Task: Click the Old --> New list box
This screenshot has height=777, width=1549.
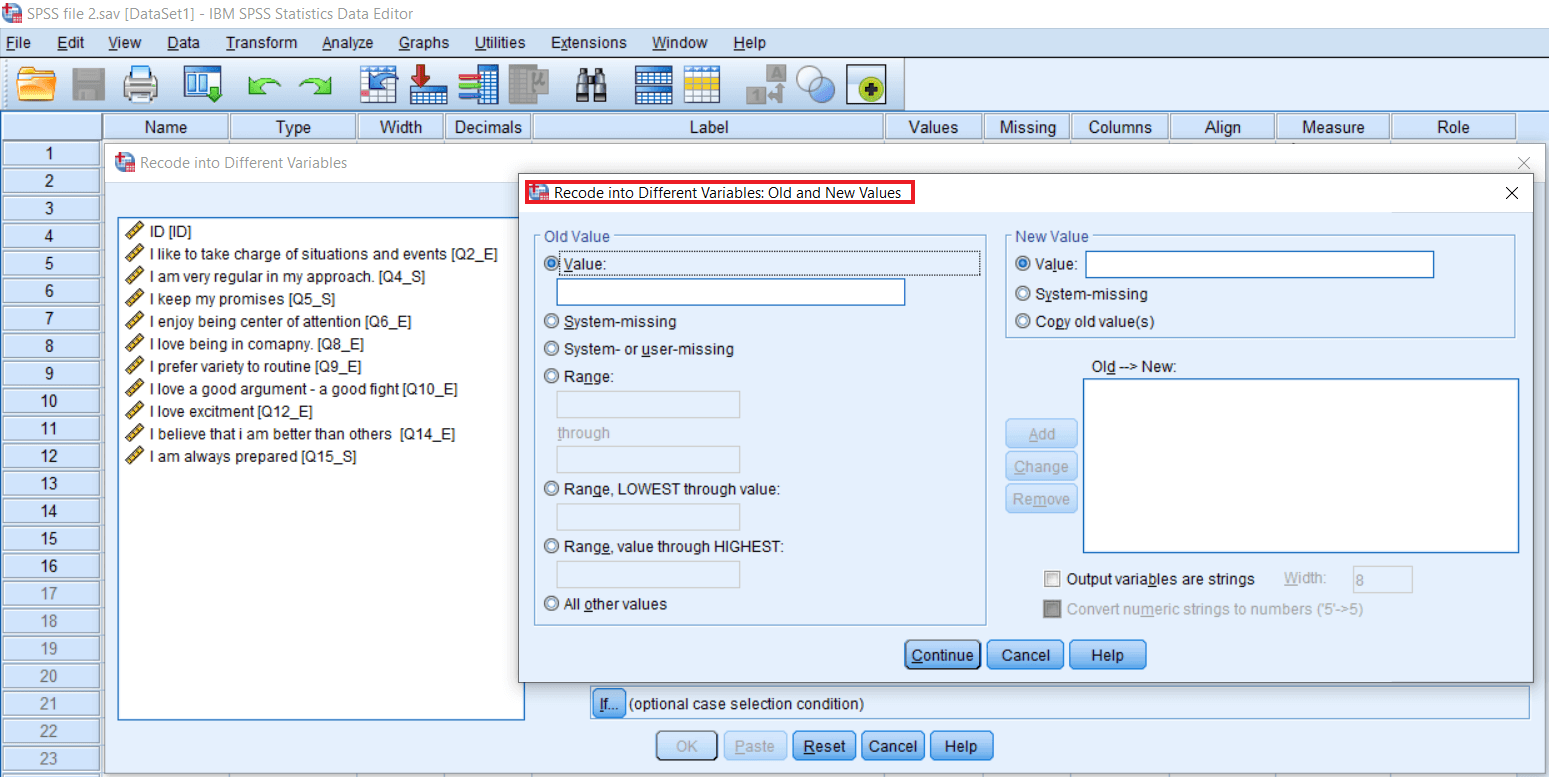Action: (1301, 466)
